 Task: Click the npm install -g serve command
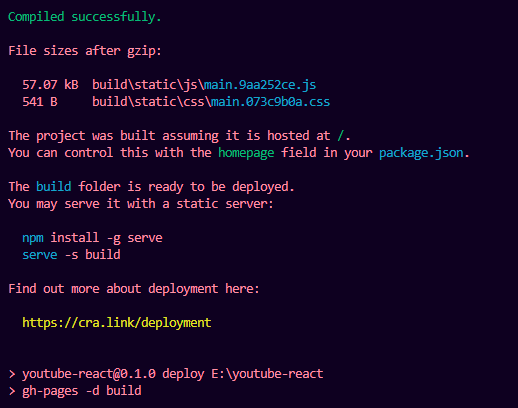click(x=92, y=238)
